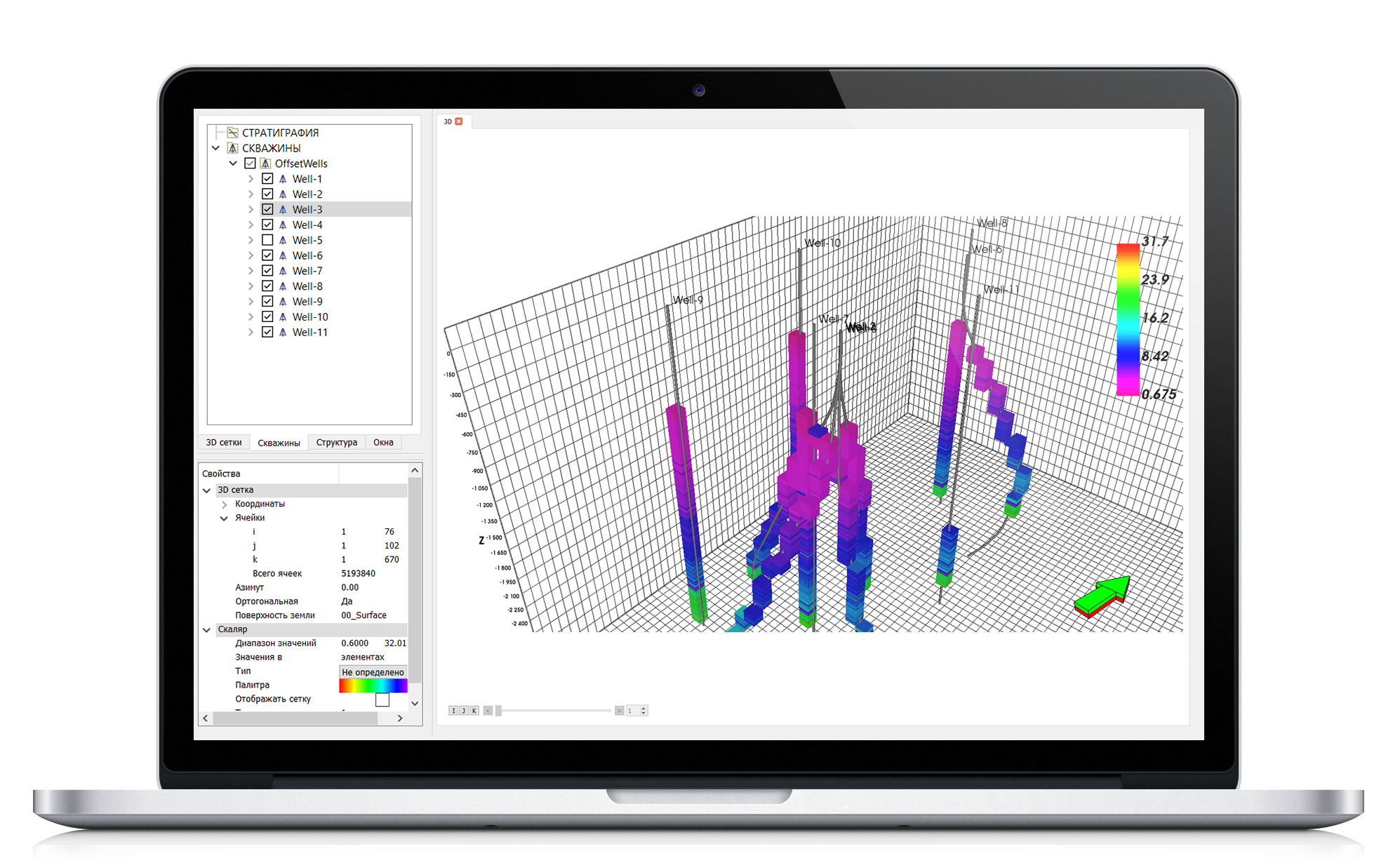Screen dimensions: 1400x863
Task: Click the K slice direction button
Action: (474, 711)
